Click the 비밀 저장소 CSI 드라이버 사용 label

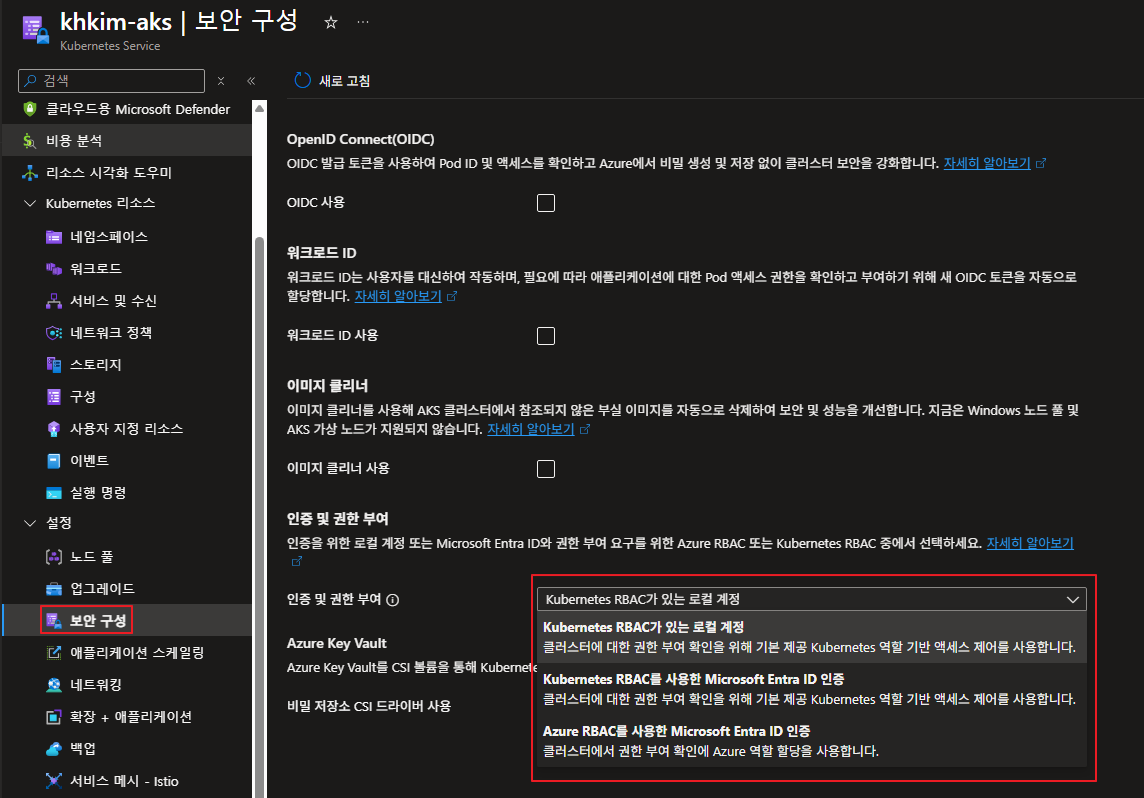[x=369, y=706]
